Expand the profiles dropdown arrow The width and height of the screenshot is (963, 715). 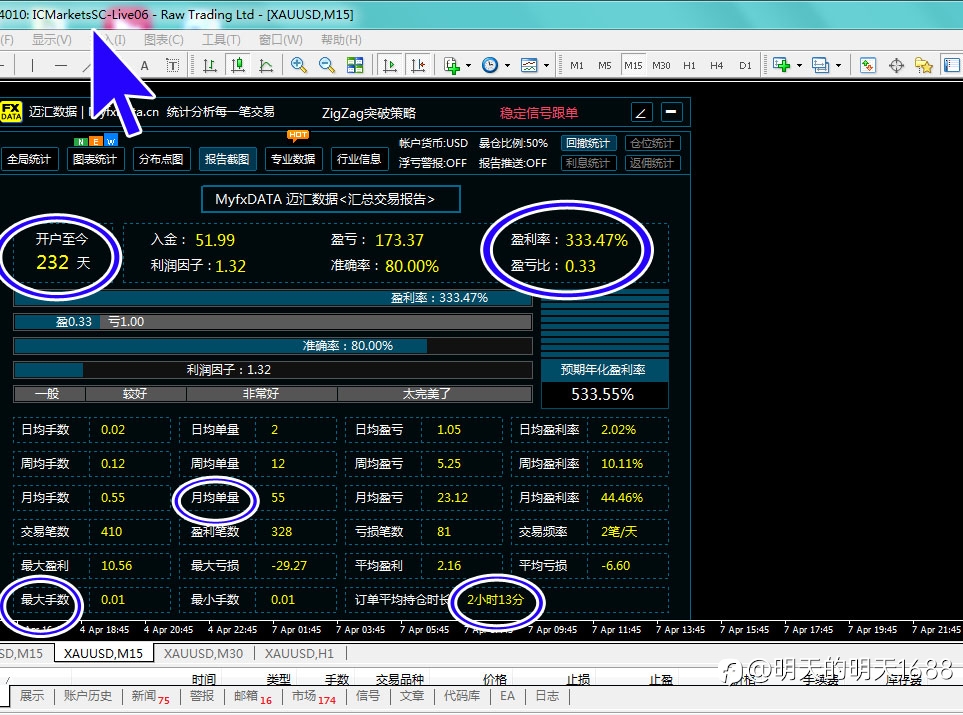pyautogui.click(x=838, y=65)
